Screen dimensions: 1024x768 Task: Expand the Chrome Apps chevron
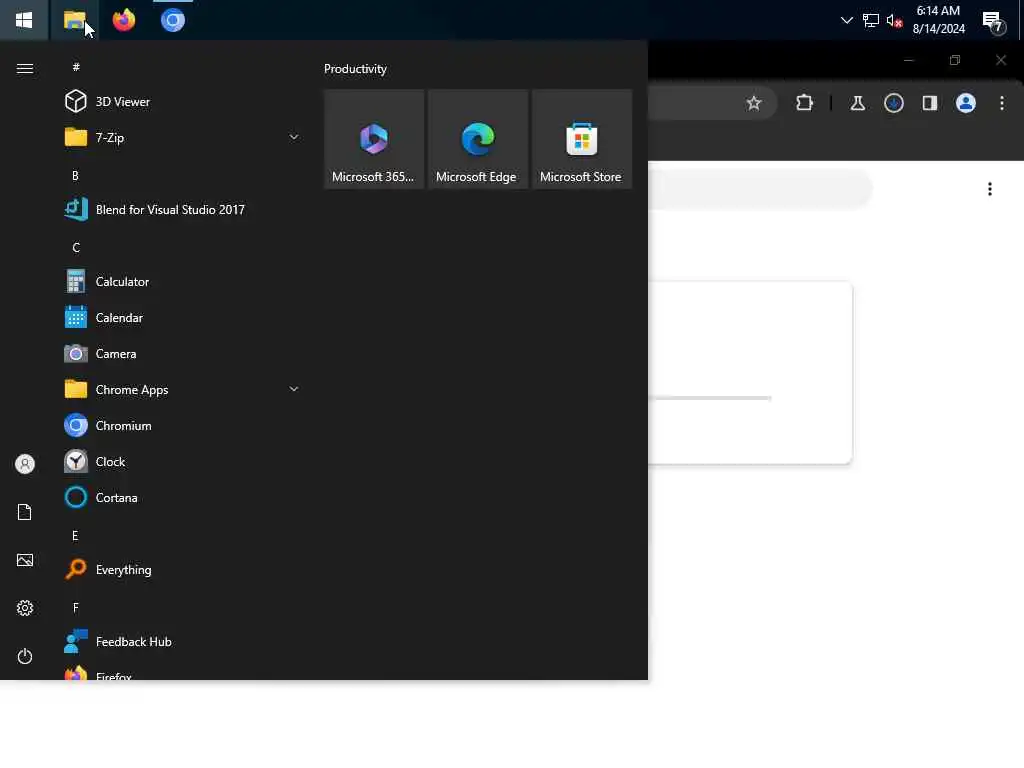click(x=294, y=389)
